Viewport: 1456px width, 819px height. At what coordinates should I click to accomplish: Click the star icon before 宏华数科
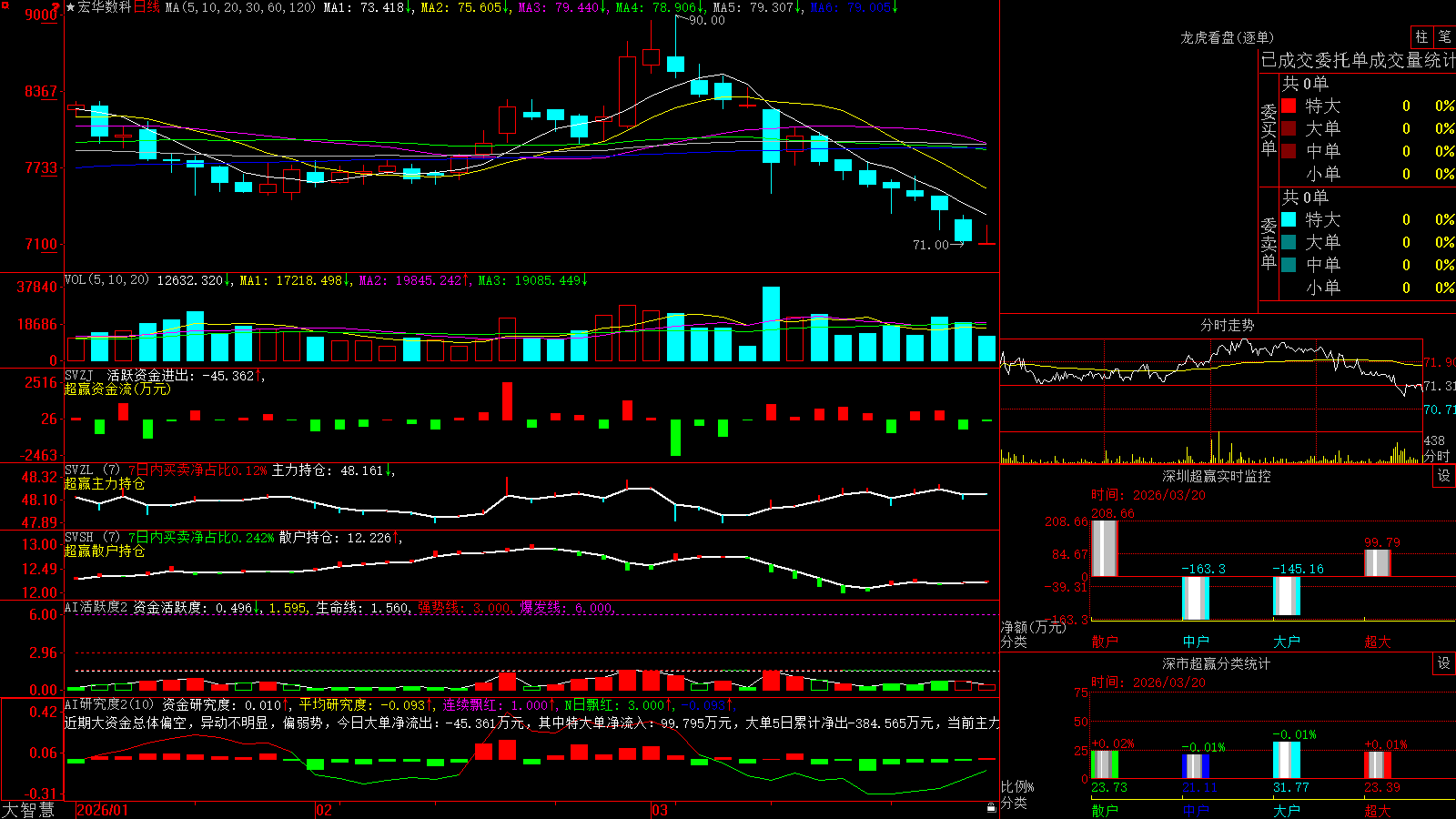(70, 7)
